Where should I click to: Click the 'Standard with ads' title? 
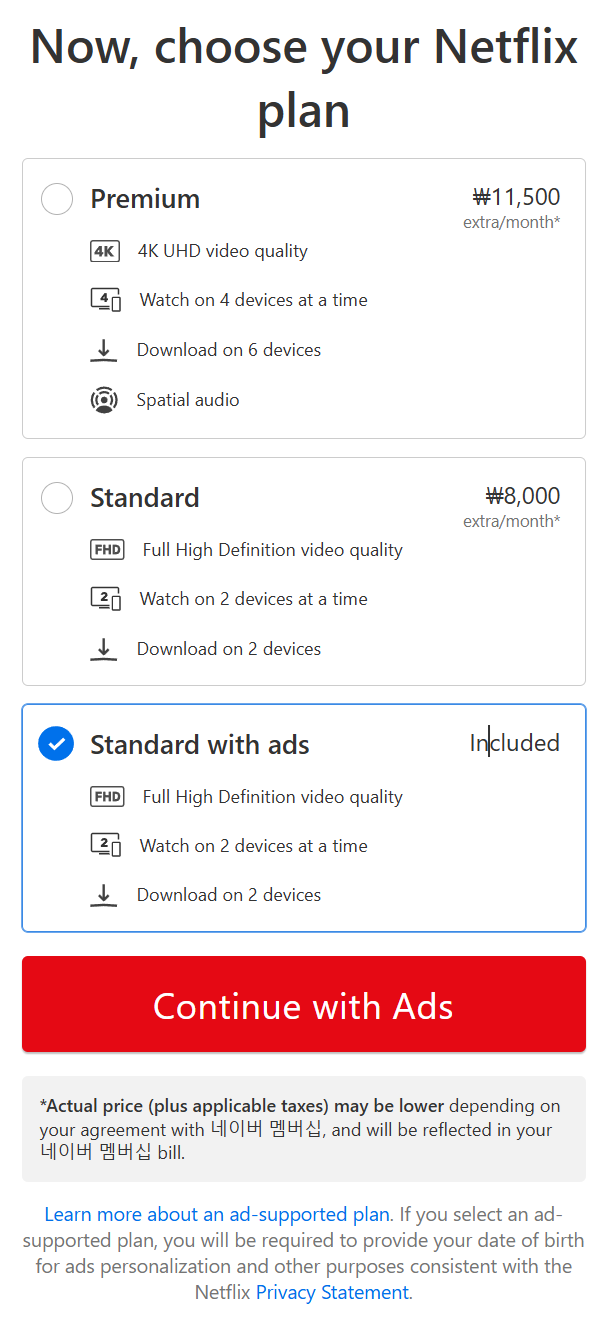[200, 745]
